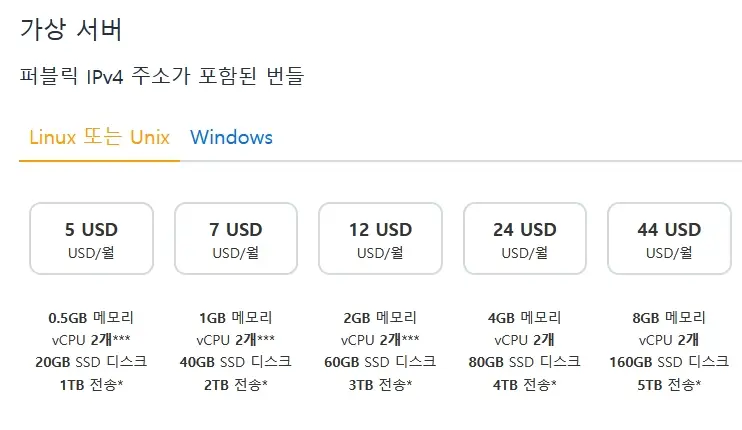
Task: Select the 44 USD plan card
Action: (669, 238)
